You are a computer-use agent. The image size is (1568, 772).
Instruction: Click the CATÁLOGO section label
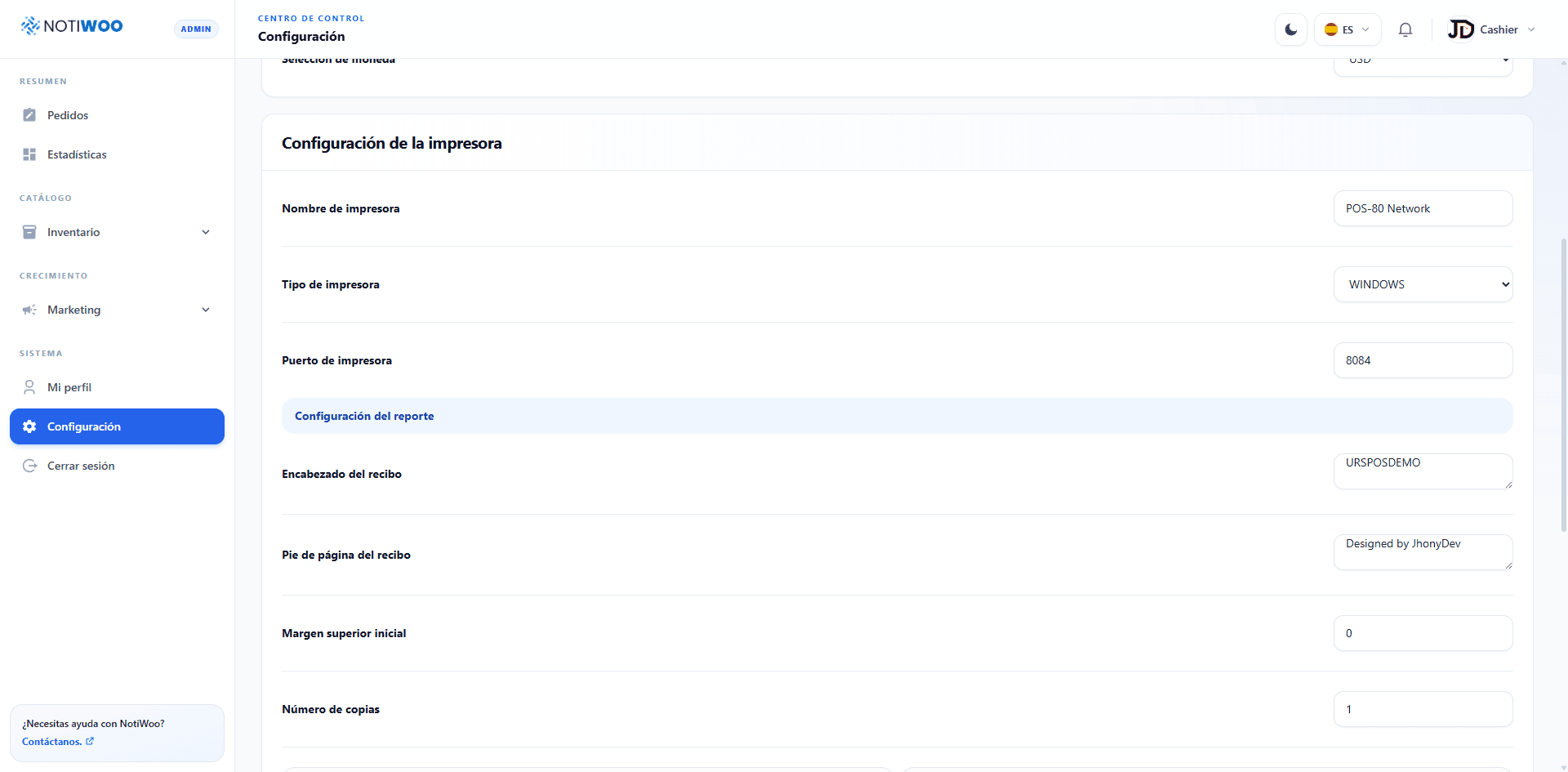point(46,199)
